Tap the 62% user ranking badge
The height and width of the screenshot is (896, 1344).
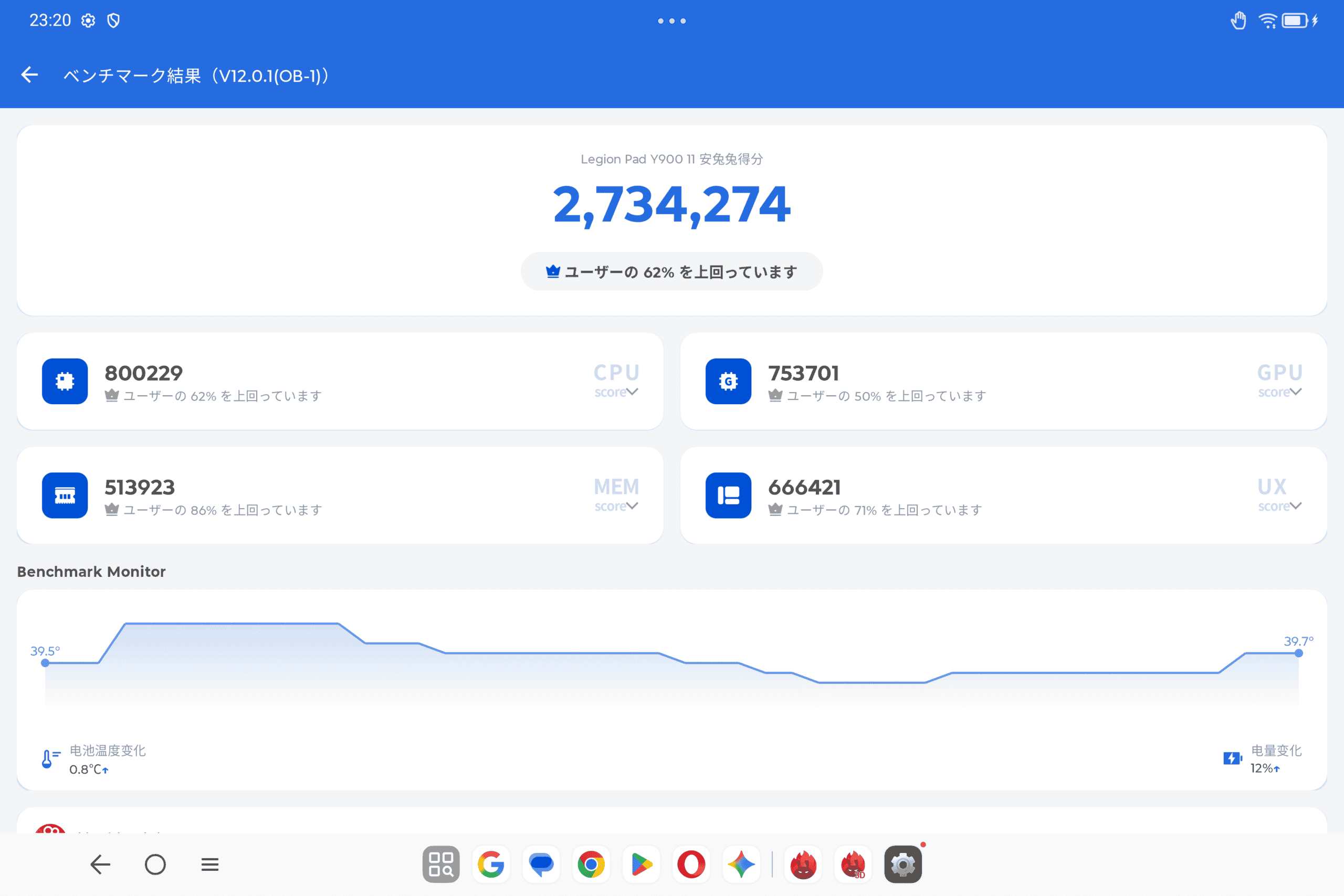(671, 271)
